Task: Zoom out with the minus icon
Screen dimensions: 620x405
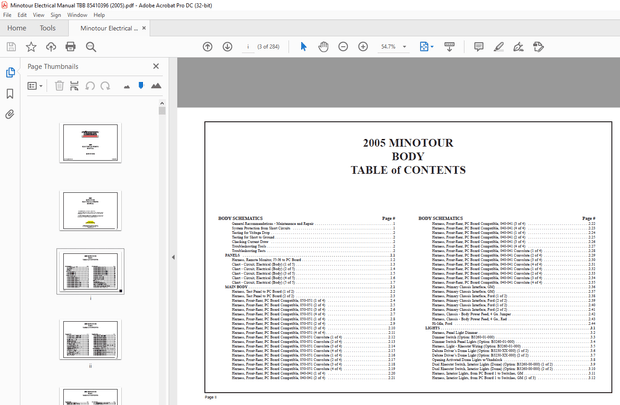Action: 343,47
